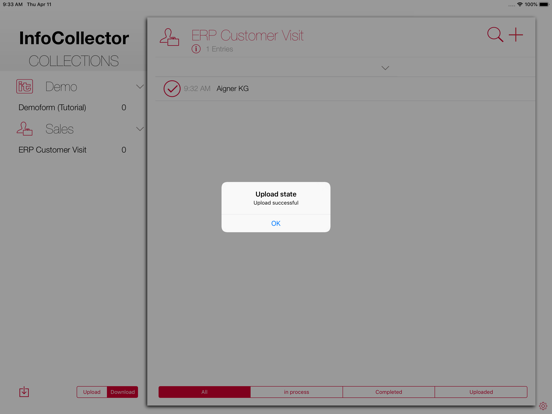Click the 9:33 AM clock in status bar
Image resolution: width=552 pixels, height=414 pixels.
(13, 4)
